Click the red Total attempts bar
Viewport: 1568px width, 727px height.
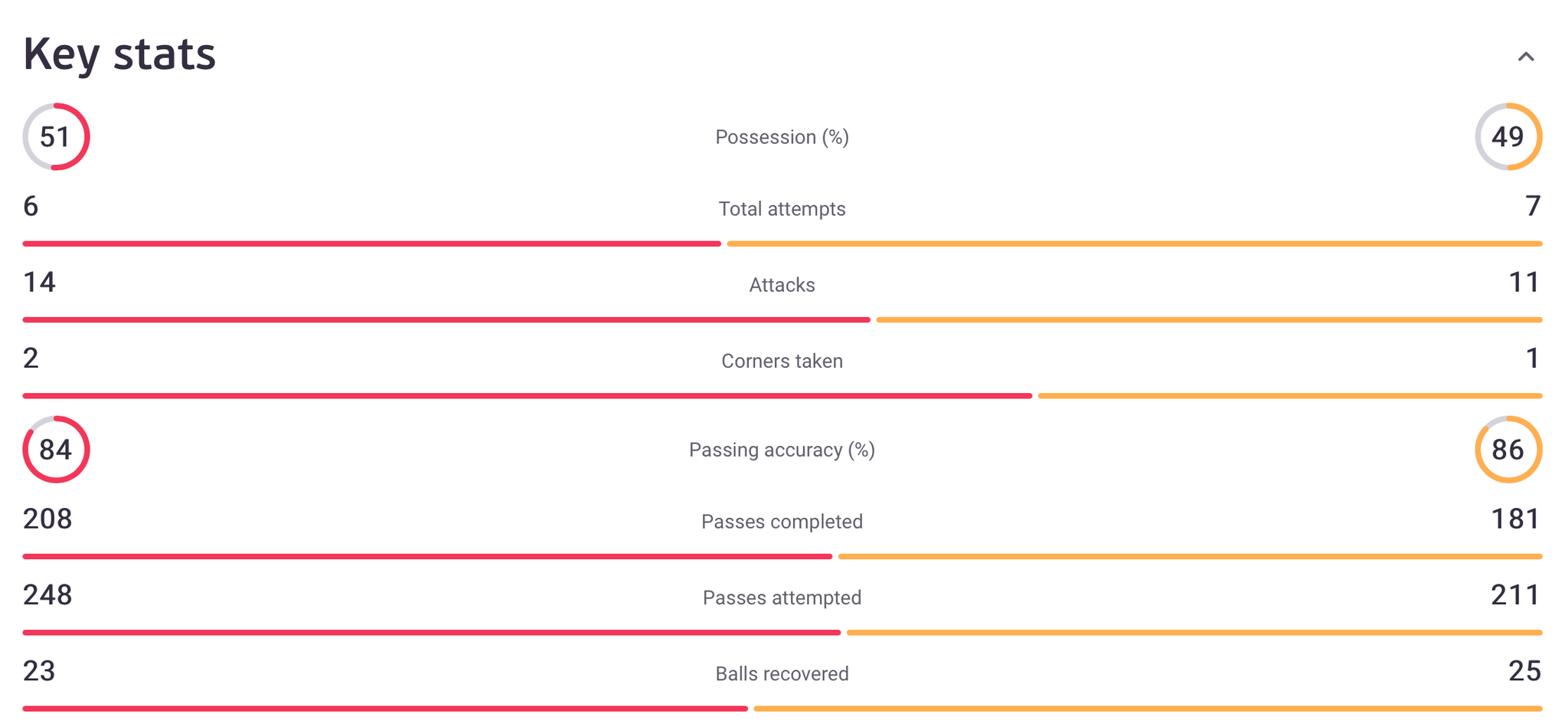point(372,244)
